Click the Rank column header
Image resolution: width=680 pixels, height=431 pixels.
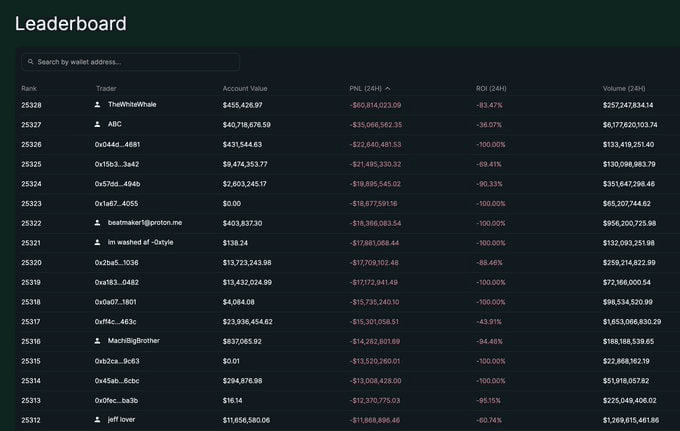30,88
